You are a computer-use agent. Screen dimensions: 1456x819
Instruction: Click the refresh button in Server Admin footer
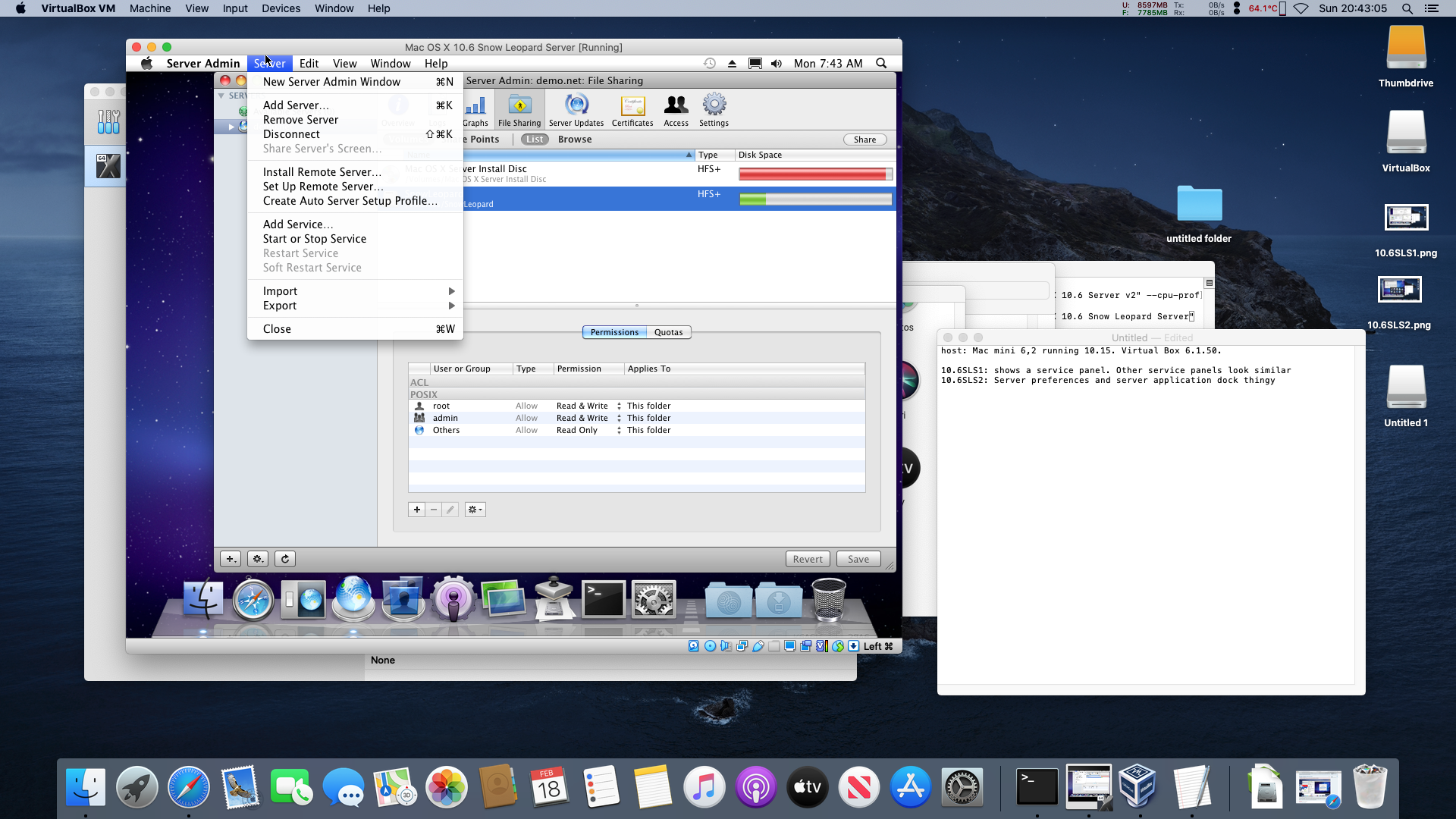point(285,559)
